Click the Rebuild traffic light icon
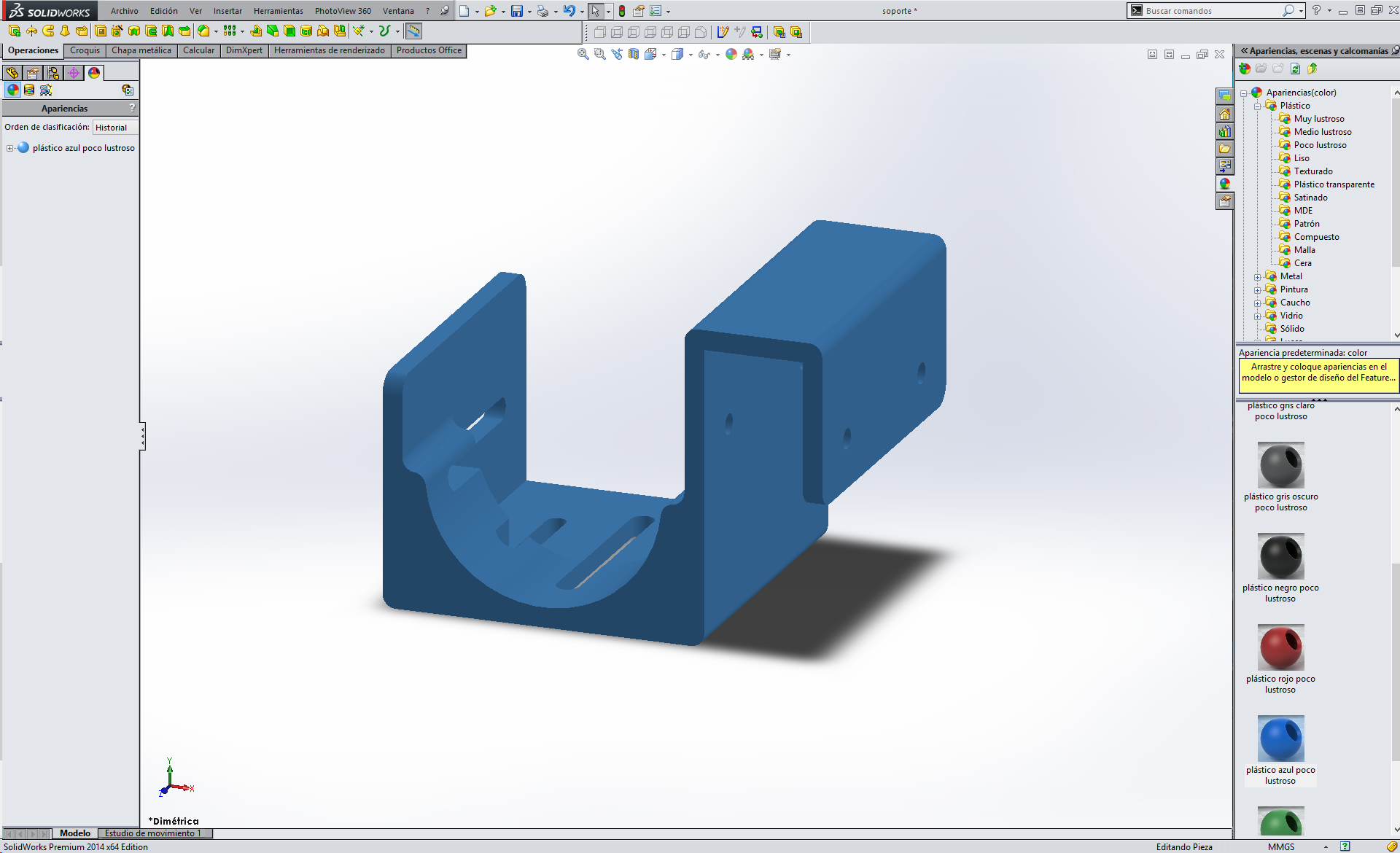 click(x=622, y=11)
